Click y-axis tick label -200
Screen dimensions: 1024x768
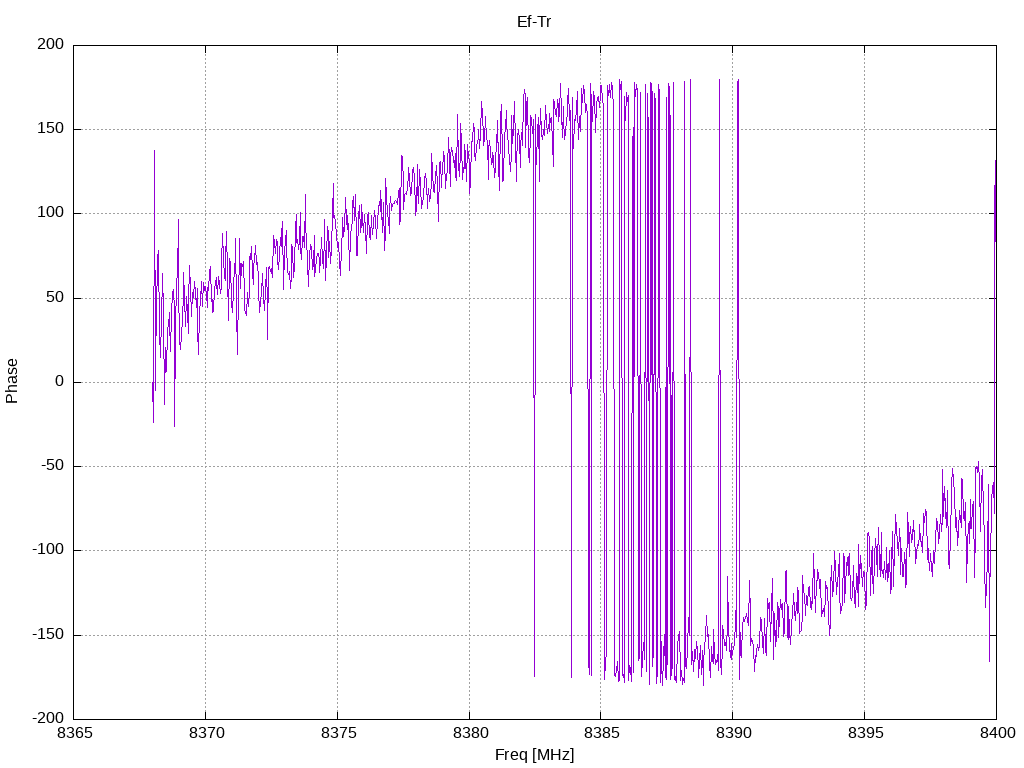pos(48,718)
